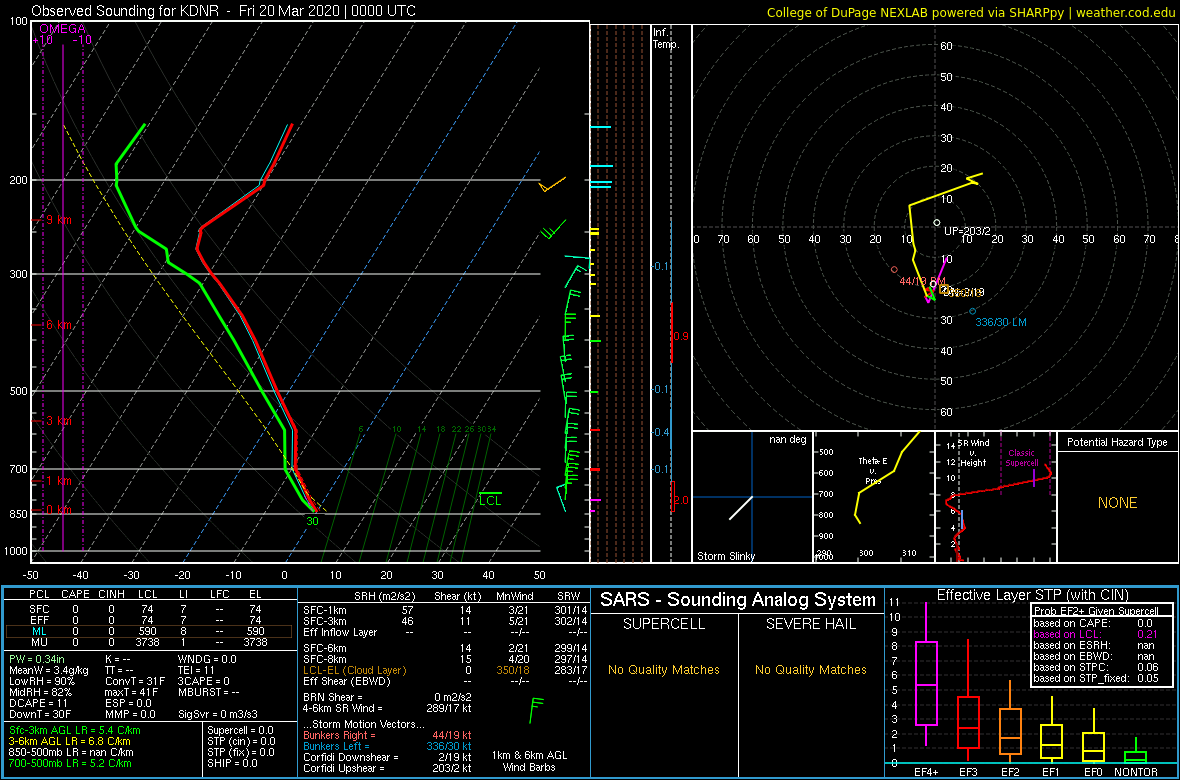Screen dimensions: 1180x780
Task: Click the based on STPC probability row
Action: coord(1098,667)
